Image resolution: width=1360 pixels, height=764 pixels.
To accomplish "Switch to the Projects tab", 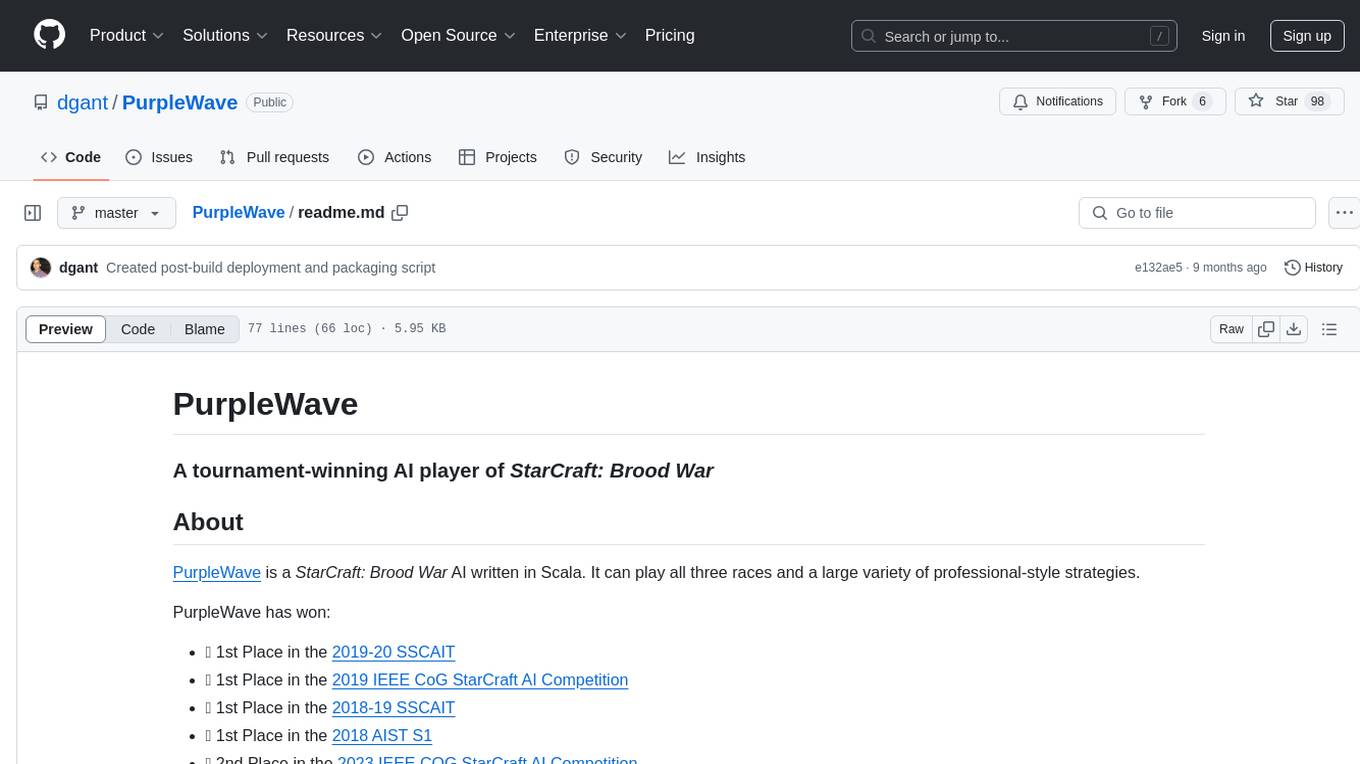I will tap(498, 157).
